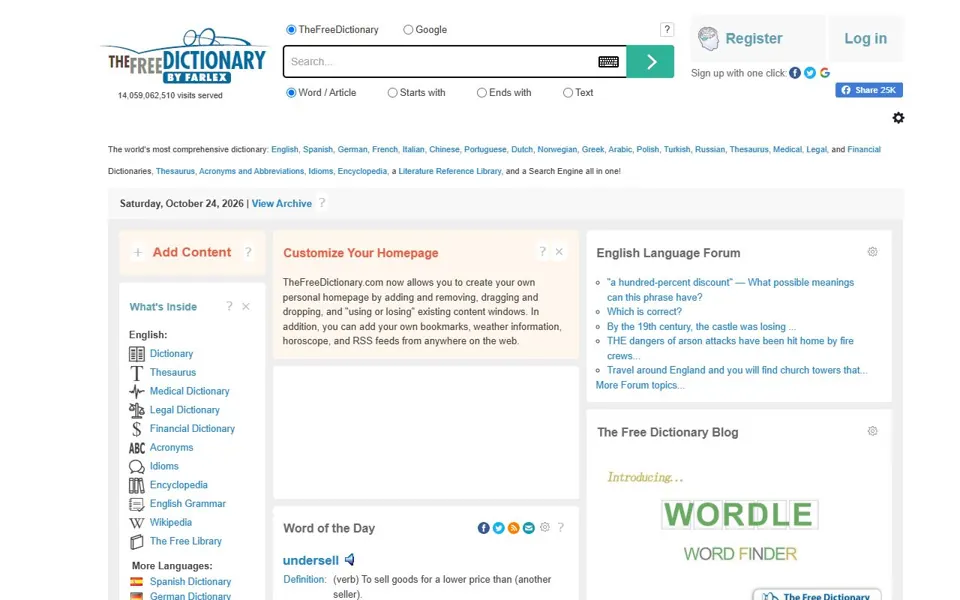960x600 pixels.
Task: Open Literature Reference Library link
Action: pyautogui.click(x=450, y=171)
